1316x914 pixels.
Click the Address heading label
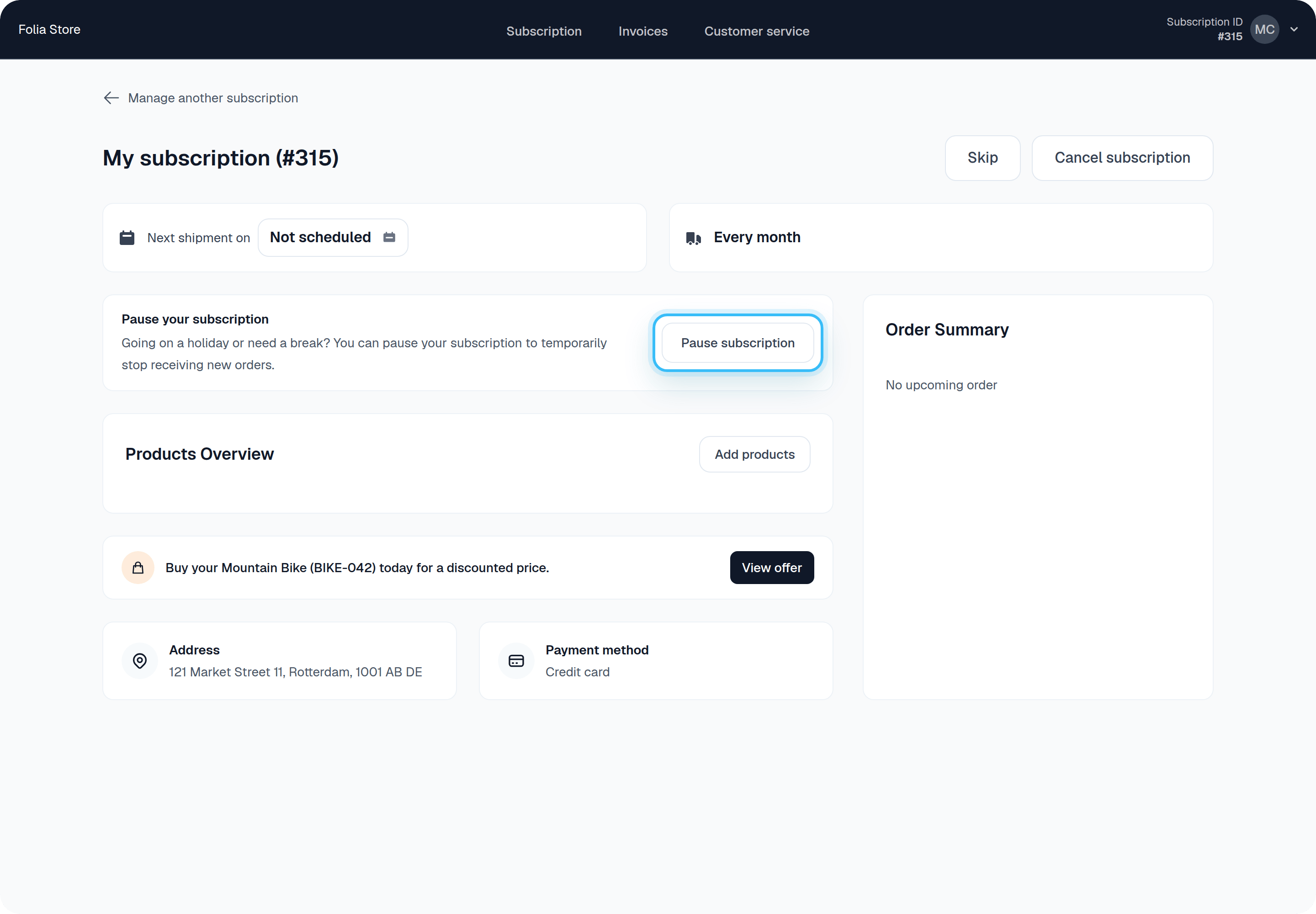click(195, 650)
